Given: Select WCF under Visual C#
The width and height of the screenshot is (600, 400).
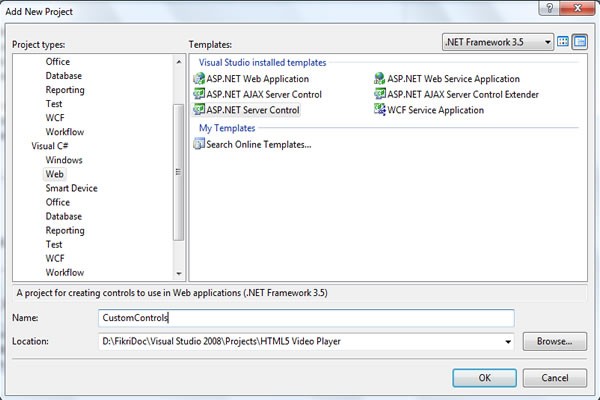Looking at the screenshot, I should click(55, 258).
